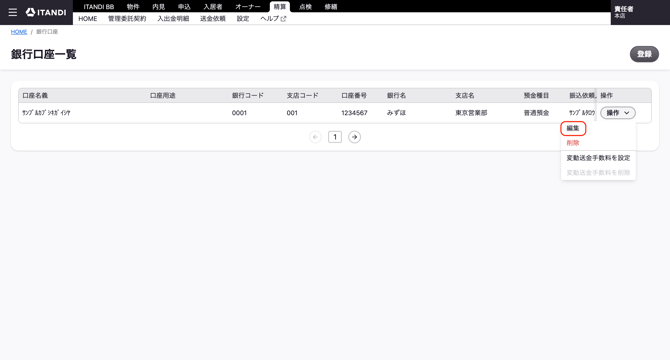Go to next page arrow in pagination
The height and width of the screenshot is (360, 670).
coord(354,137)
